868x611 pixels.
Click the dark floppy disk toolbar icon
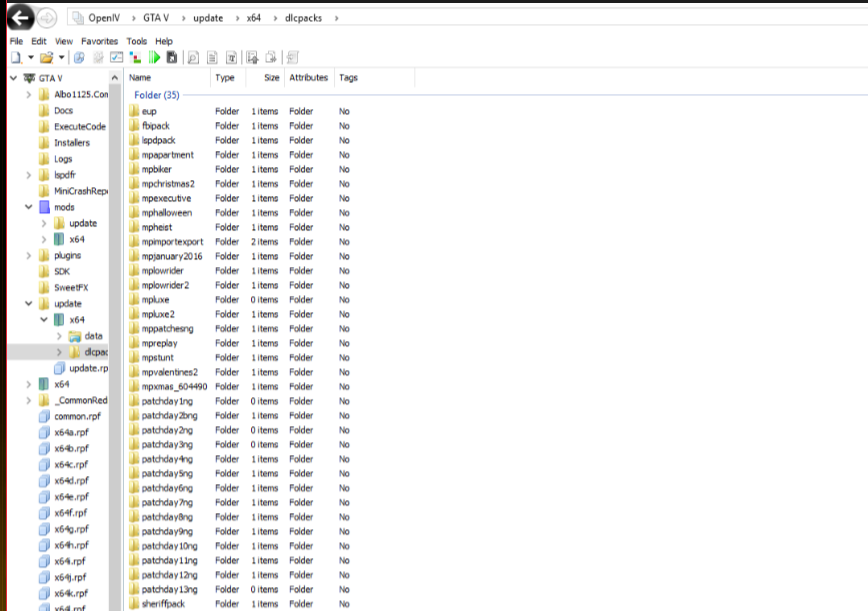(172, 58)
